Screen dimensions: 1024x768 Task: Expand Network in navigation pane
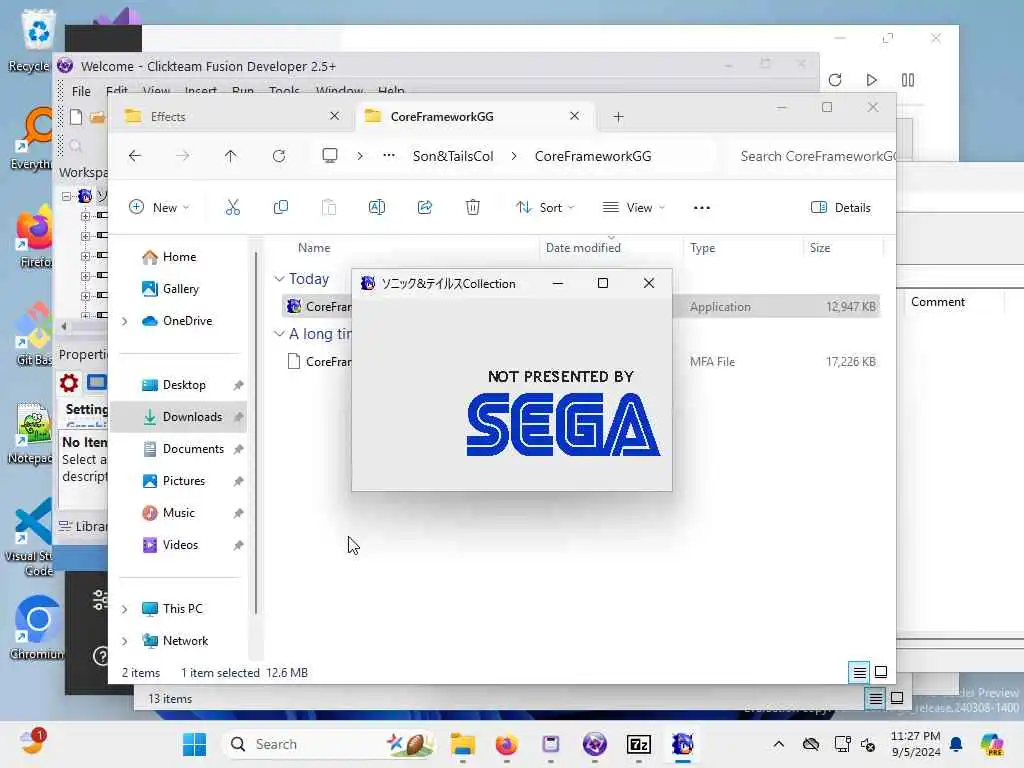(124, 641)
